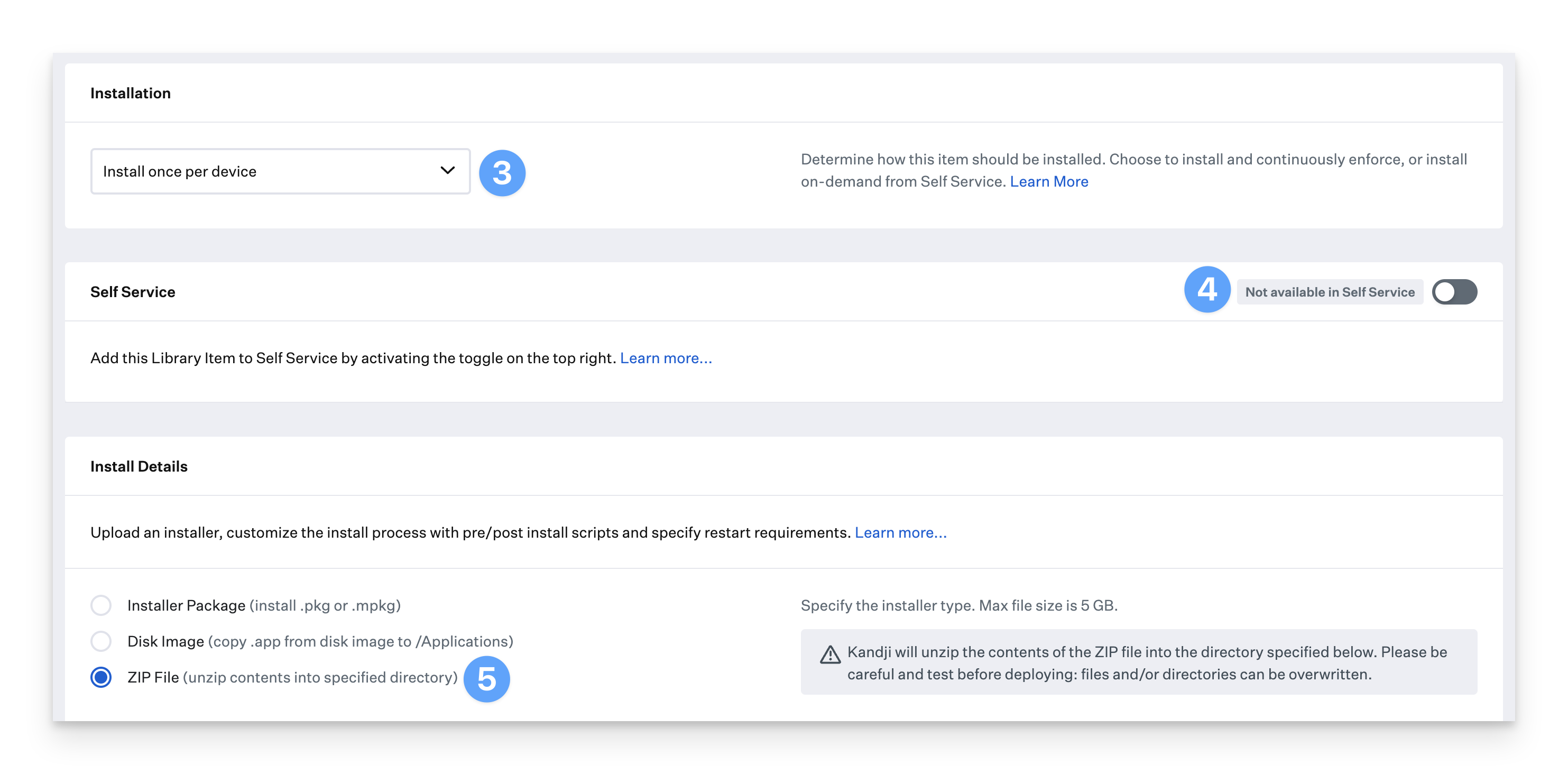Image resolution: width=1568 pixels, height=774 pixels.
Task: Click the Self Service section heading
Action: pos(133,292)
